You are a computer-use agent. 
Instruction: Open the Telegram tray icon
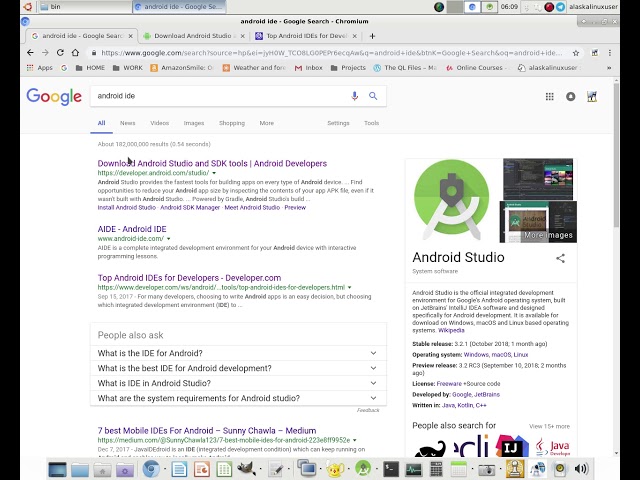click(560, 7)
